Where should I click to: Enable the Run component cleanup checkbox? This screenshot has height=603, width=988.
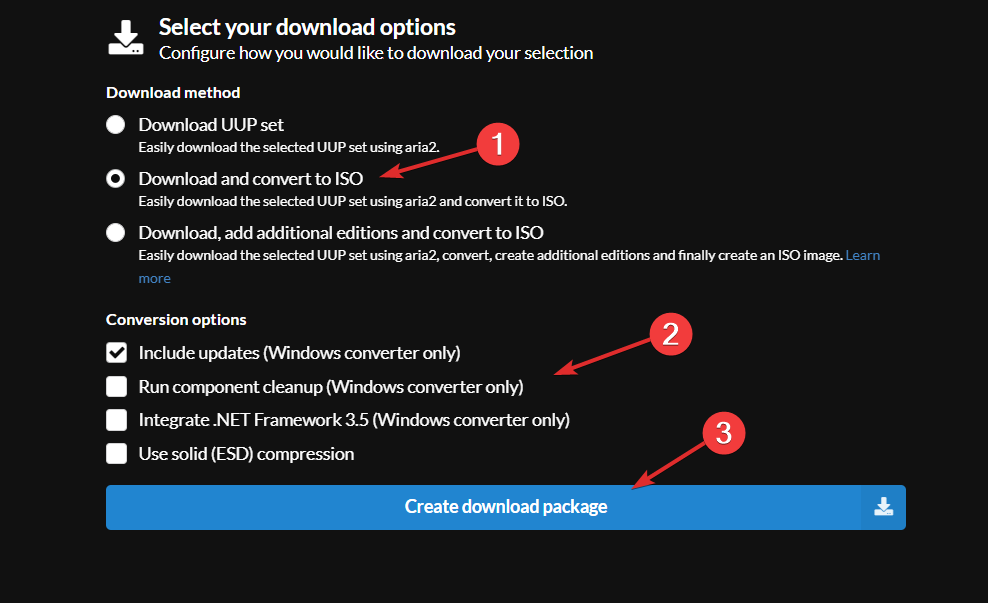click(117, 386)
